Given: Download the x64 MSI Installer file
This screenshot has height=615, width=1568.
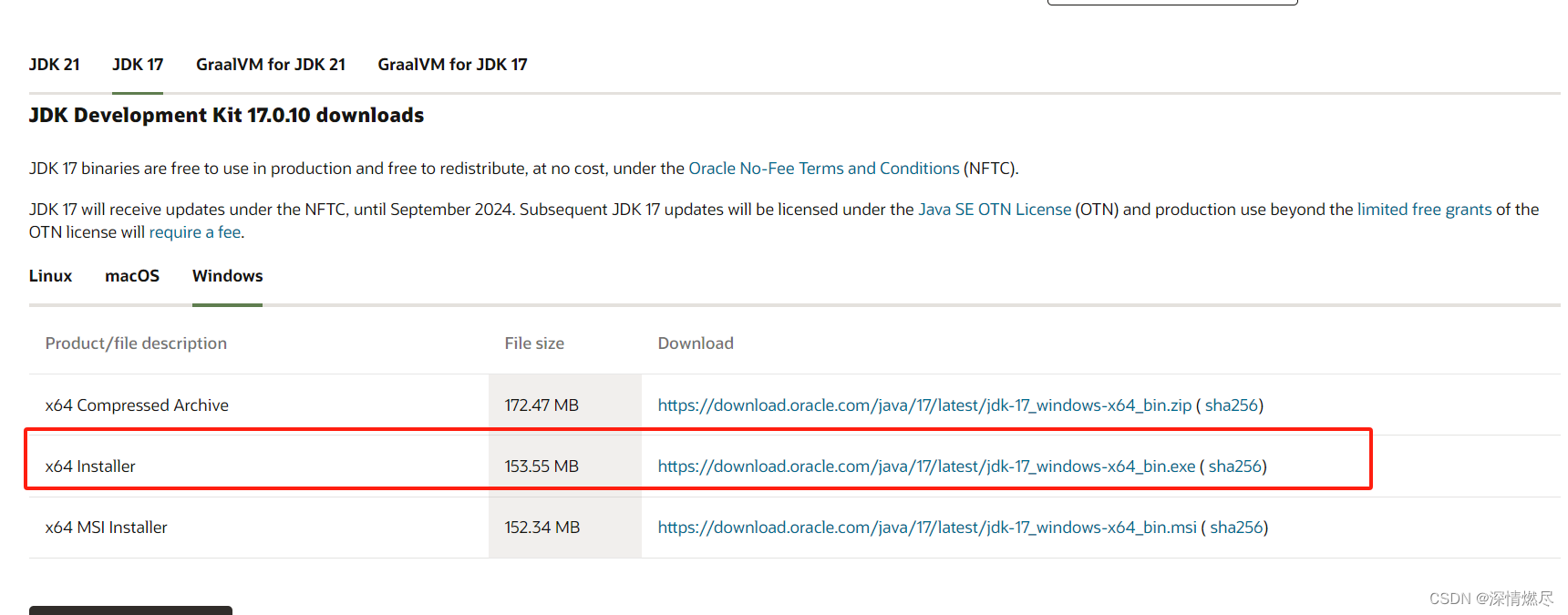Looking at the screenshot, I should point(926,527).
